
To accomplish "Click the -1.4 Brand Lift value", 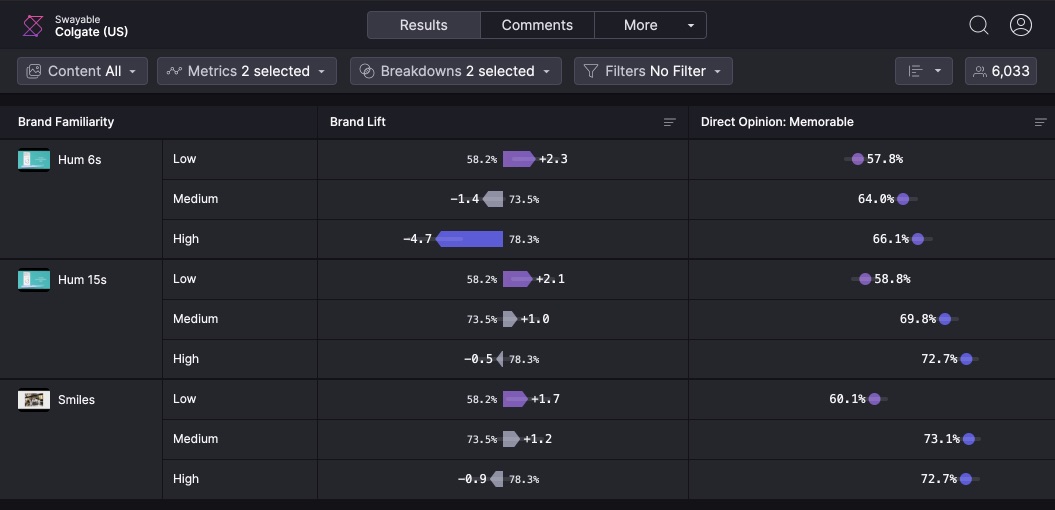I will [465, 198].
